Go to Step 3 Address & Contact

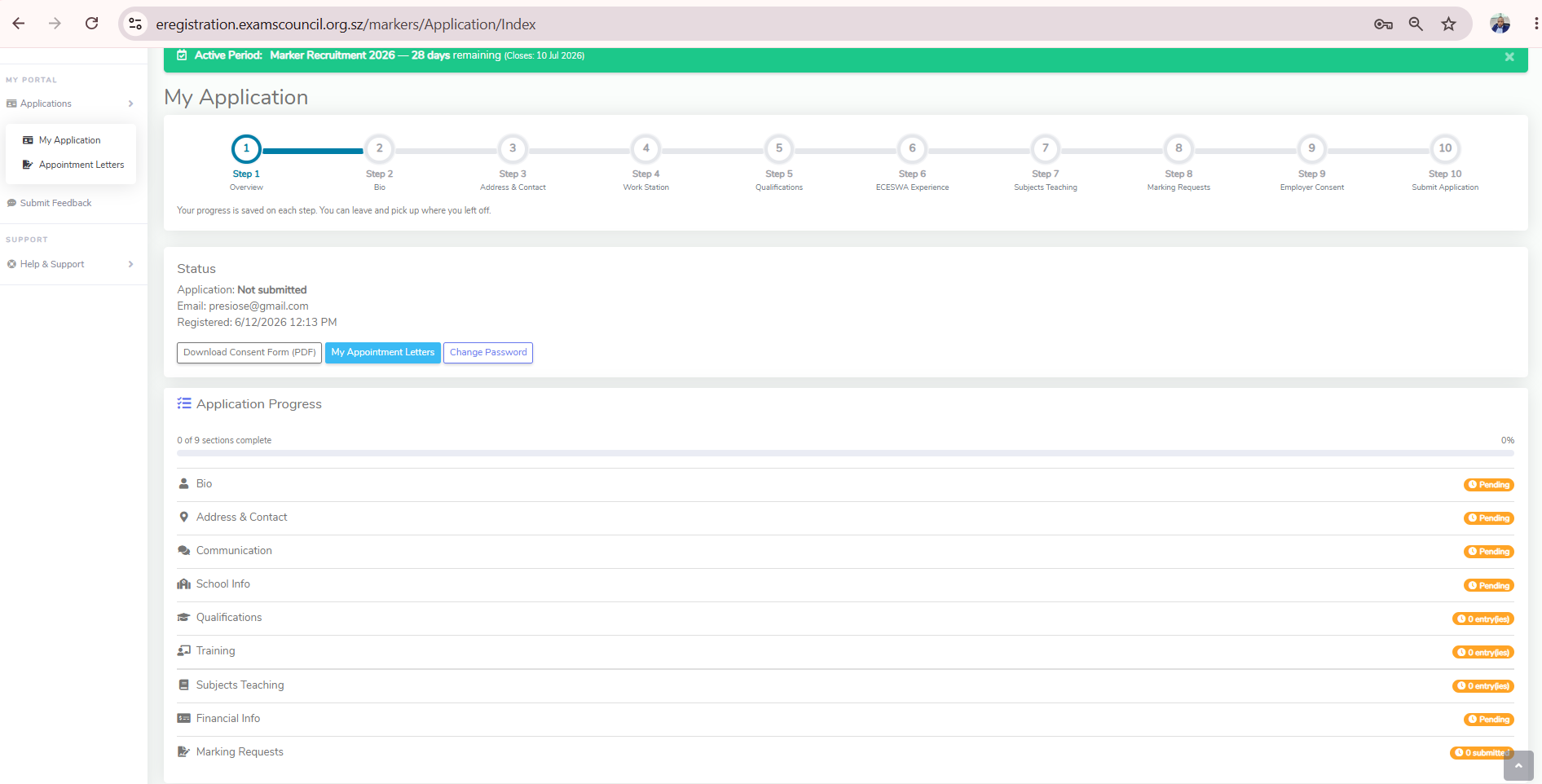513,148
